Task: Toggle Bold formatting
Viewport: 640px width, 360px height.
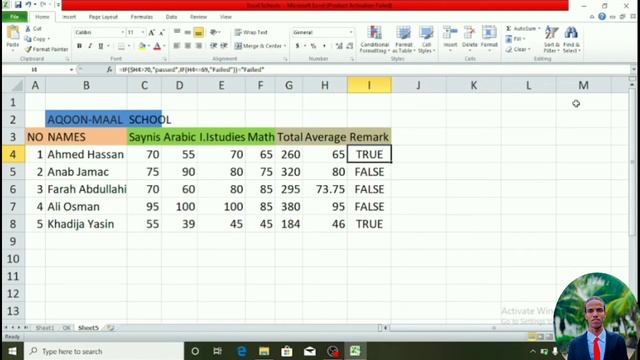Action: point(79,46)
